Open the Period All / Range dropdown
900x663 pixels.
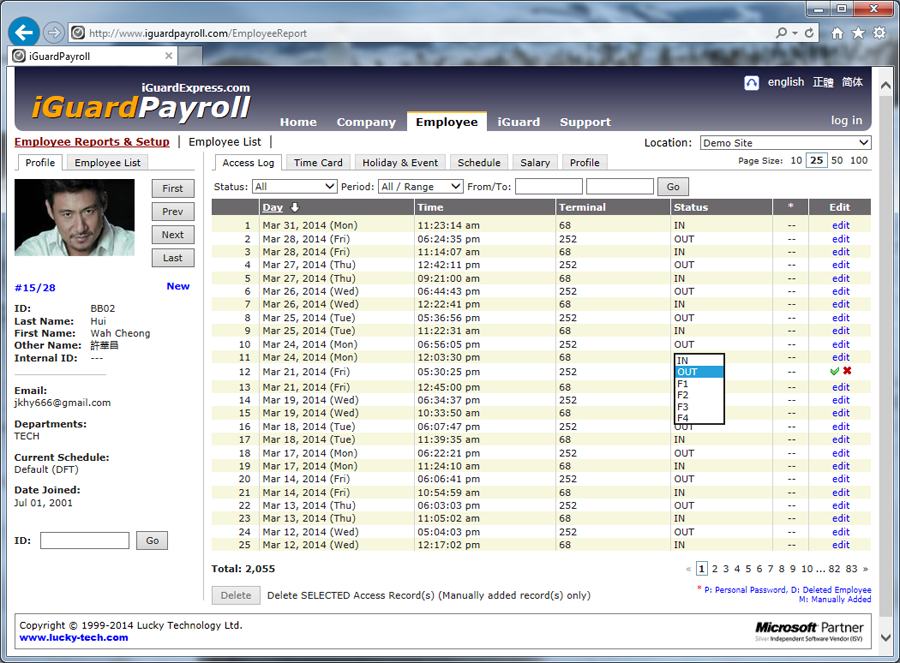(421, 187)
